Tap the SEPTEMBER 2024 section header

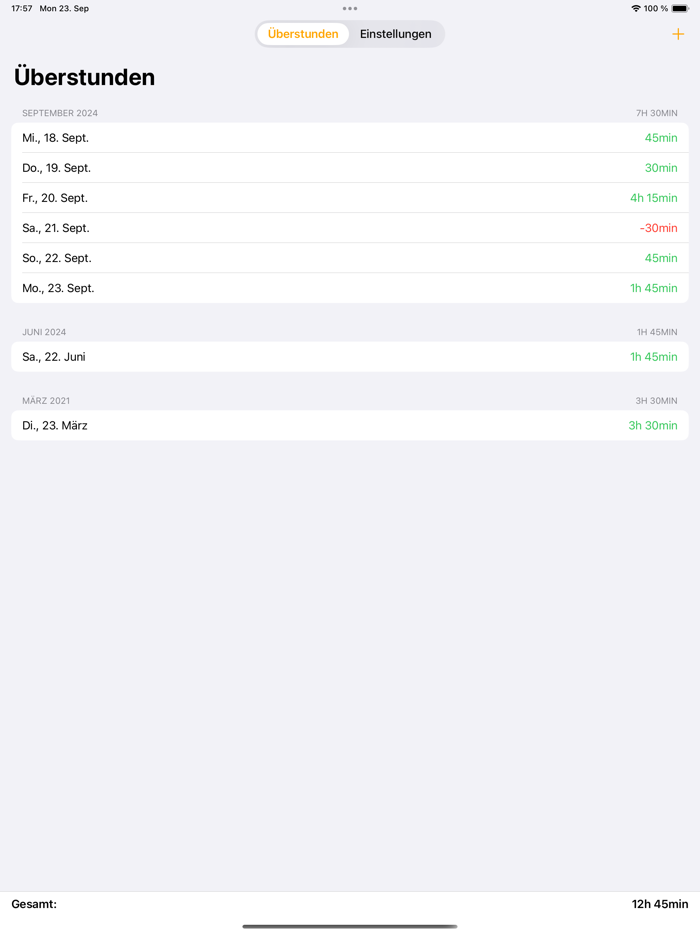tap(60, 113)
